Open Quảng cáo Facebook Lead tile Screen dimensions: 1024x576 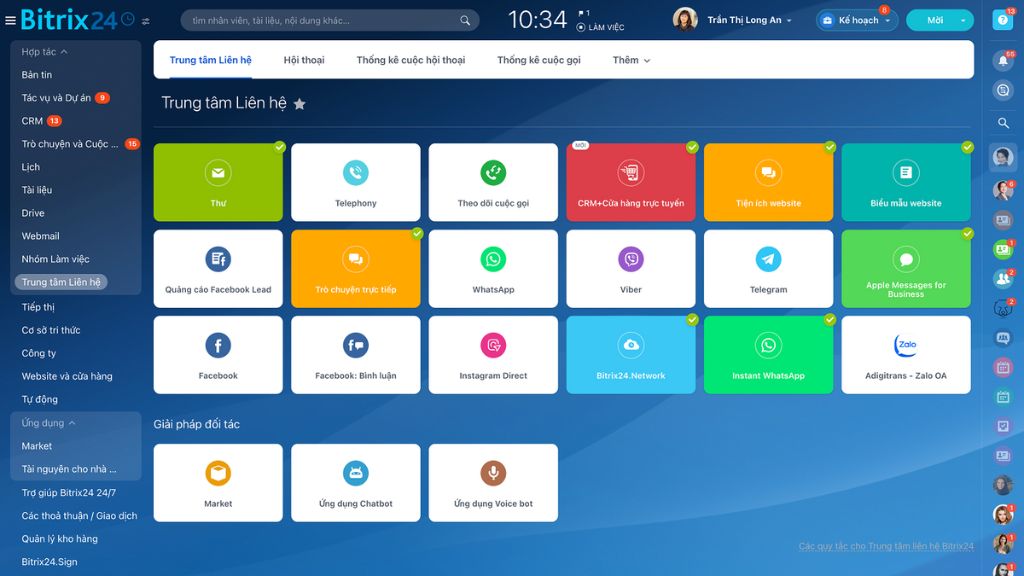point(218,268)
